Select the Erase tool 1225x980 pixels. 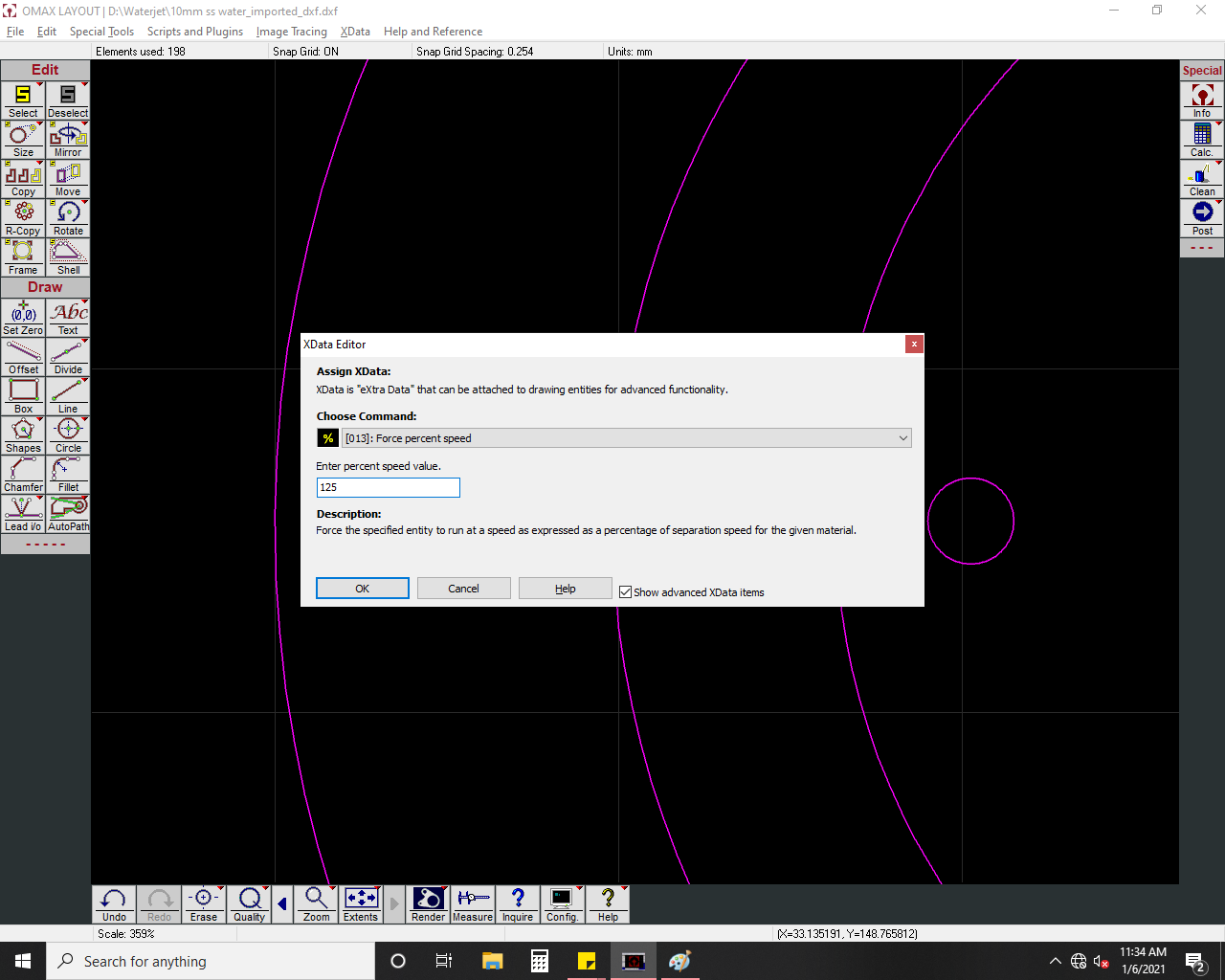204,904
